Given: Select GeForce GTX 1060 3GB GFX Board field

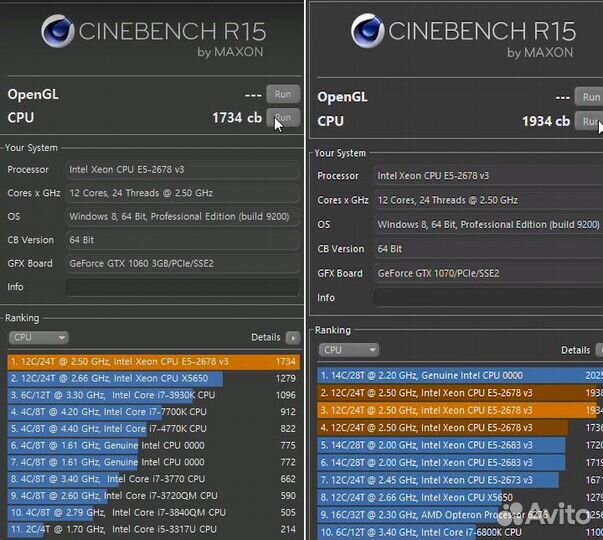Looking at the screenshot, I should 182,263.
